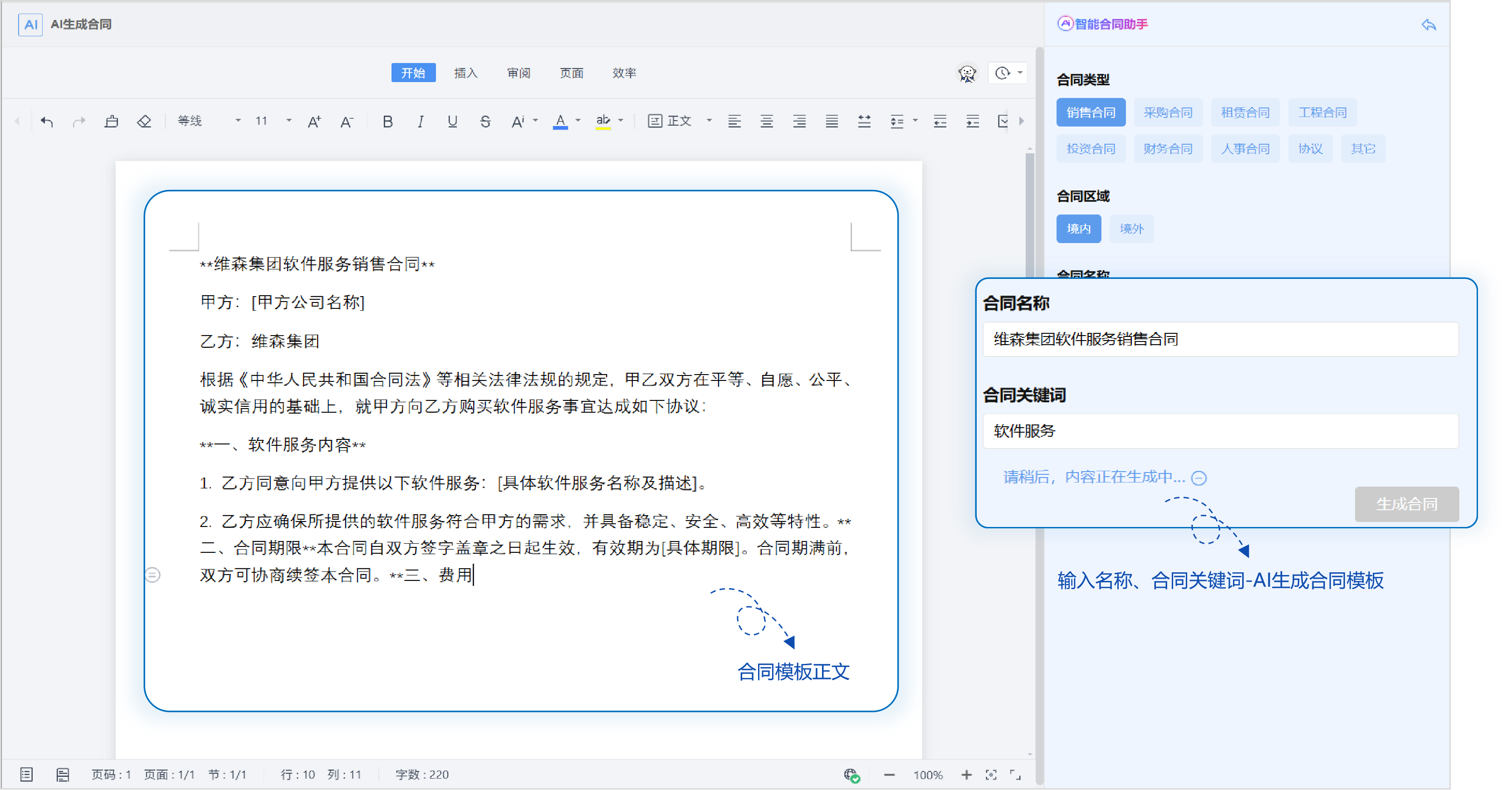The width and height of the screenshot is (1512, 790).
Task: Click the 合同关键词 input field
Action: tap(1220, 431)
